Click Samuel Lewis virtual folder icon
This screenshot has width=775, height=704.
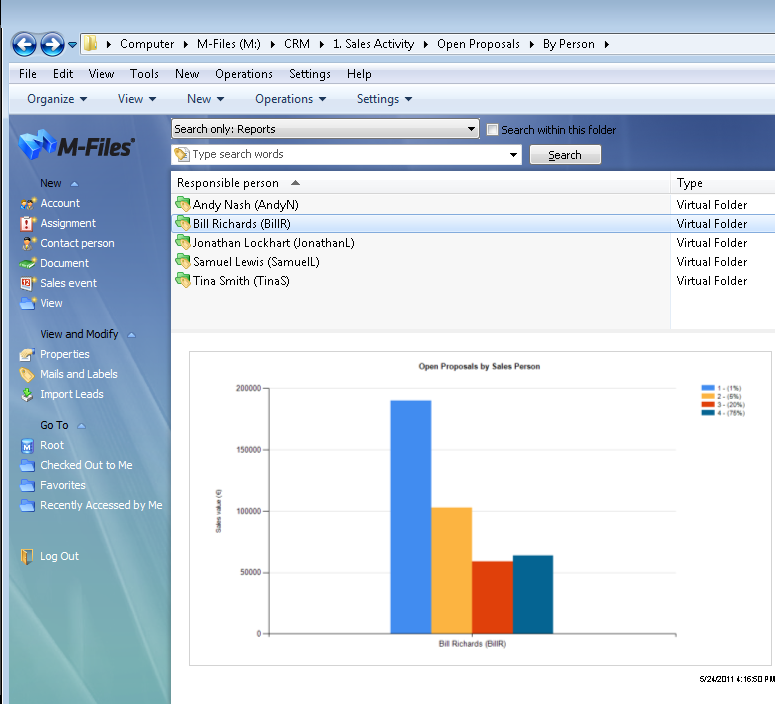pyautogui.click(x=183, y=261)
